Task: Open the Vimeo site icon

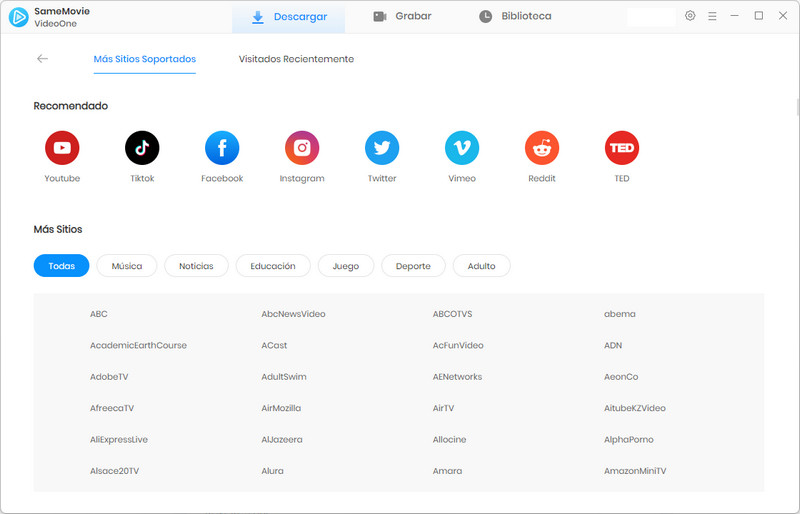Action: (462, 148)
